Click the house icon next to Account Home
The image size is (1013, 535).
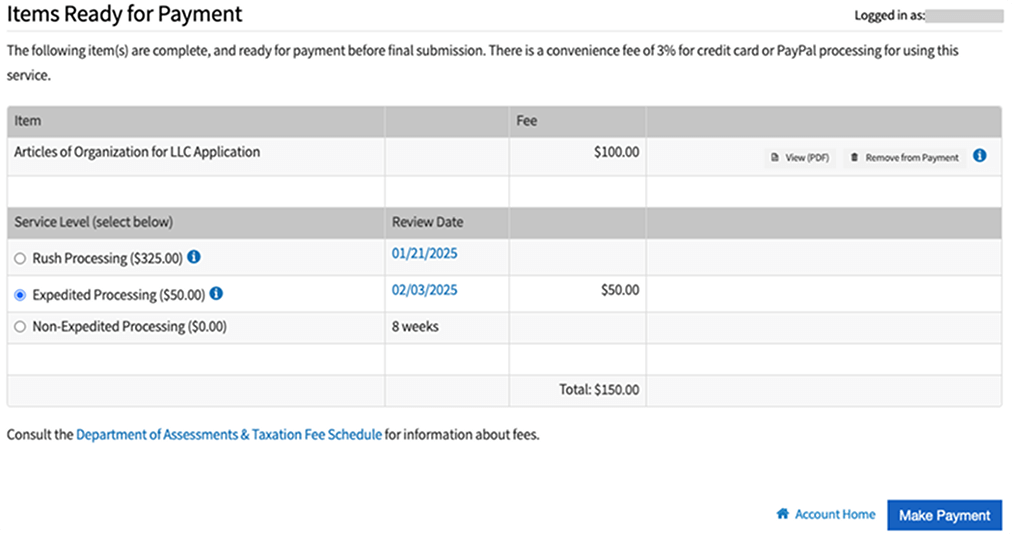point(782,514)
